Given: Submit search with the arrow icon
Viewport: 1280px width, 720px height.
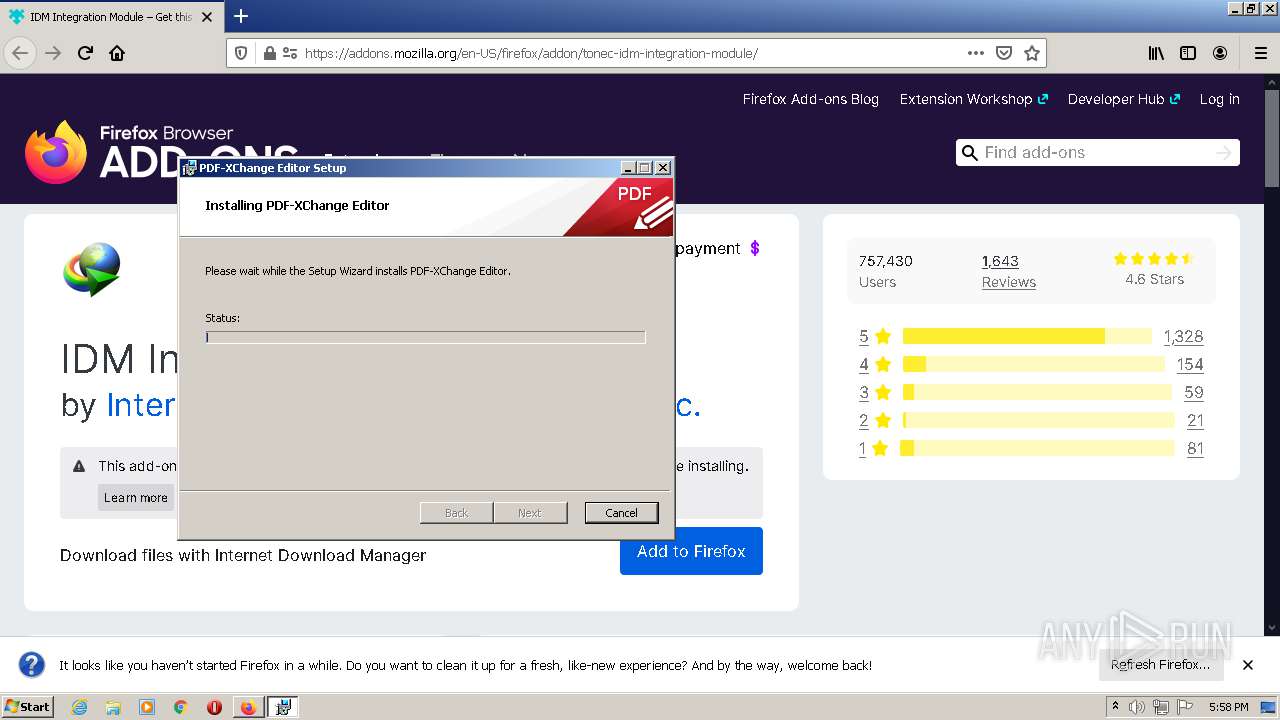Looking at the screenshot, I should 1223,152.
